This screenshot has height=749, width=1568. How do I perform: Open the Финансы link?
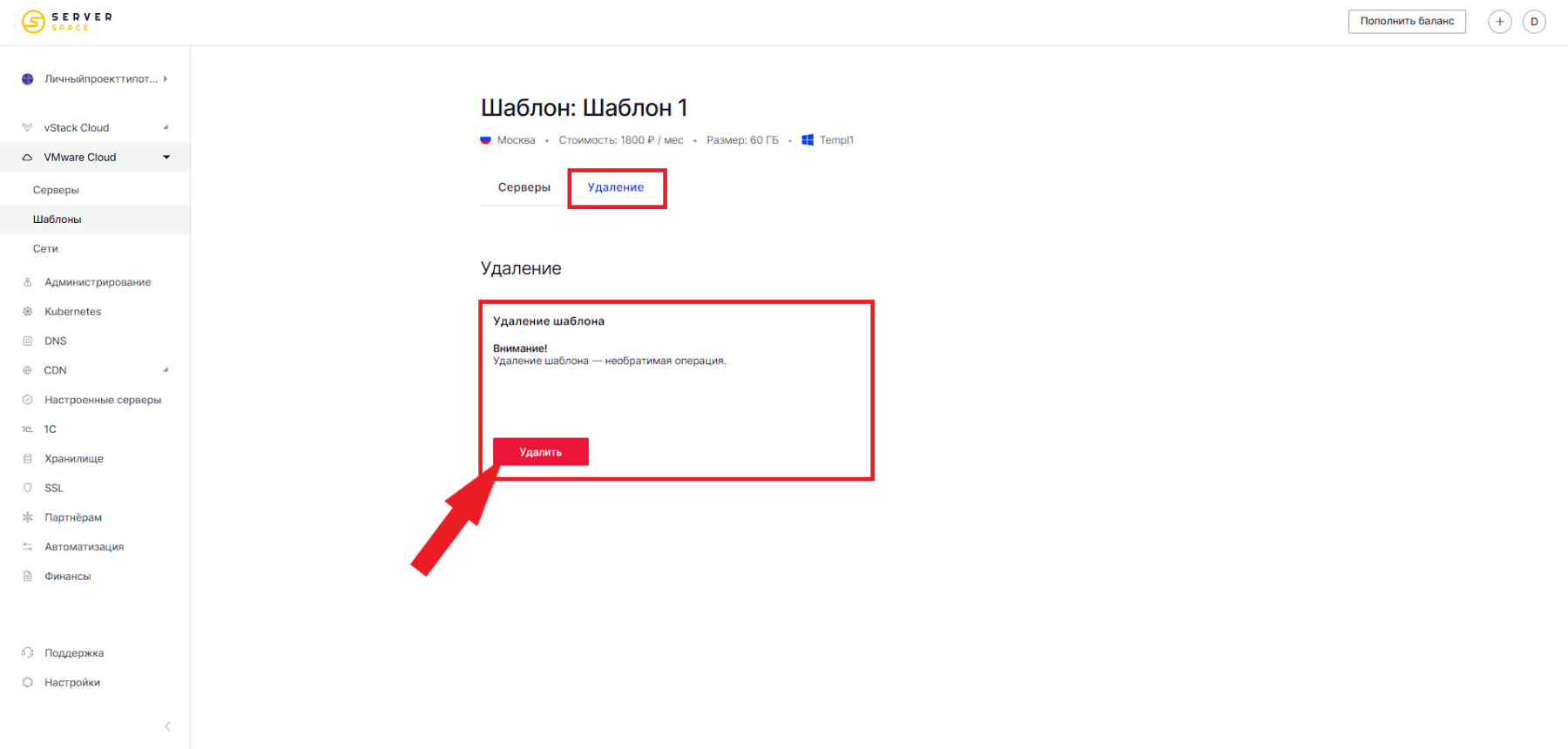68,577
